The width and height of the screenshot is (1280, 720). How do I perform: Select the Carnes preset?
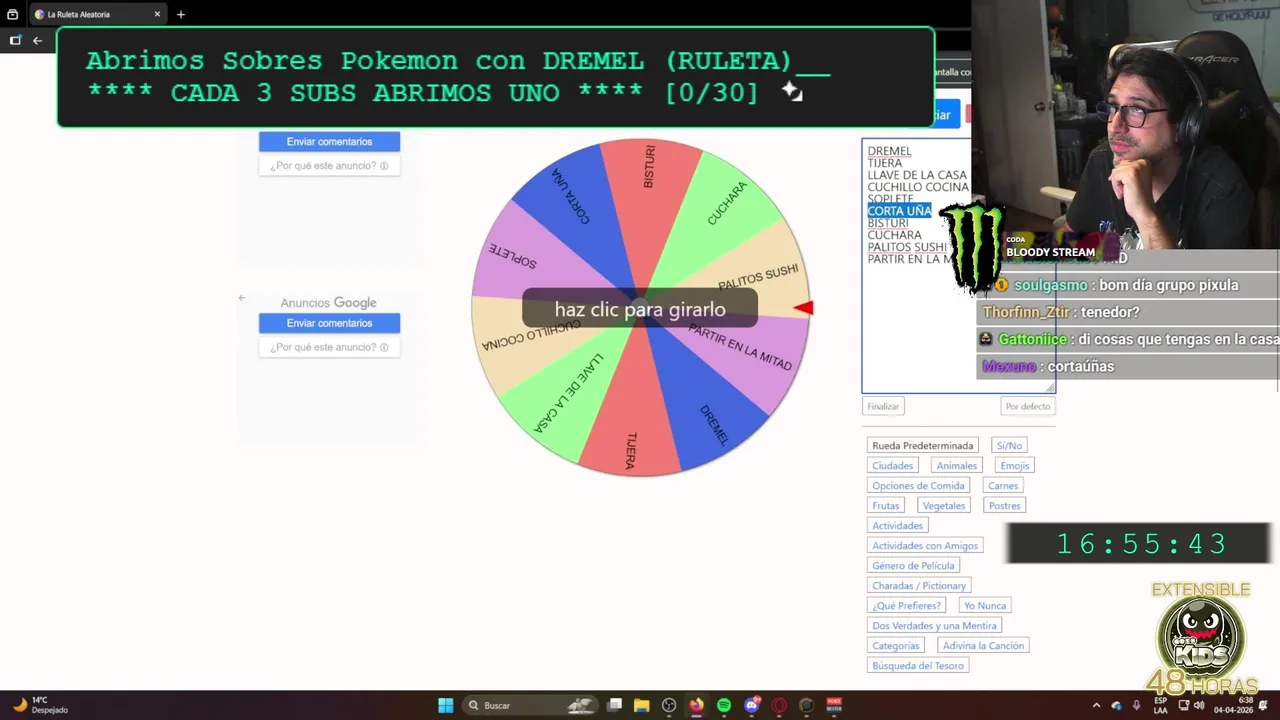(x=1003, y=486)
